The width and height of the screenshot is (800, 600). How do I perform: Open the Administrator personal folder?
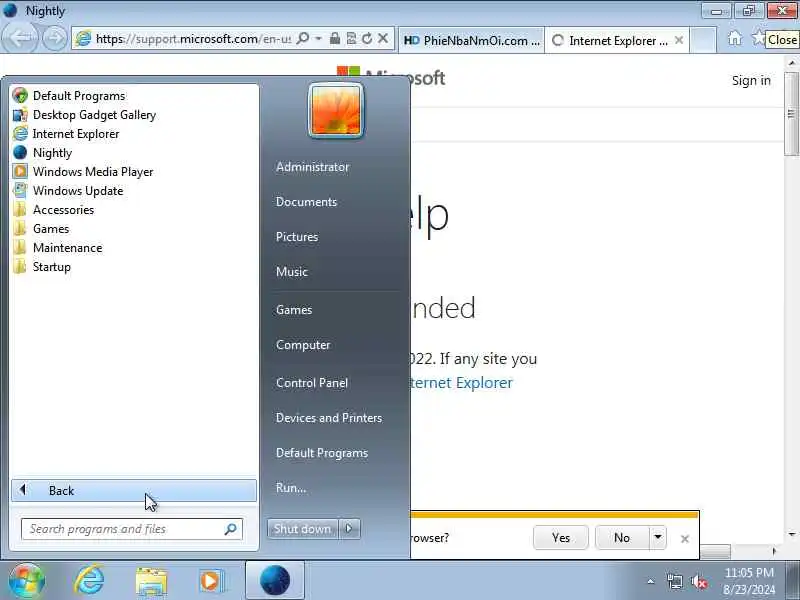pos(312,167)
